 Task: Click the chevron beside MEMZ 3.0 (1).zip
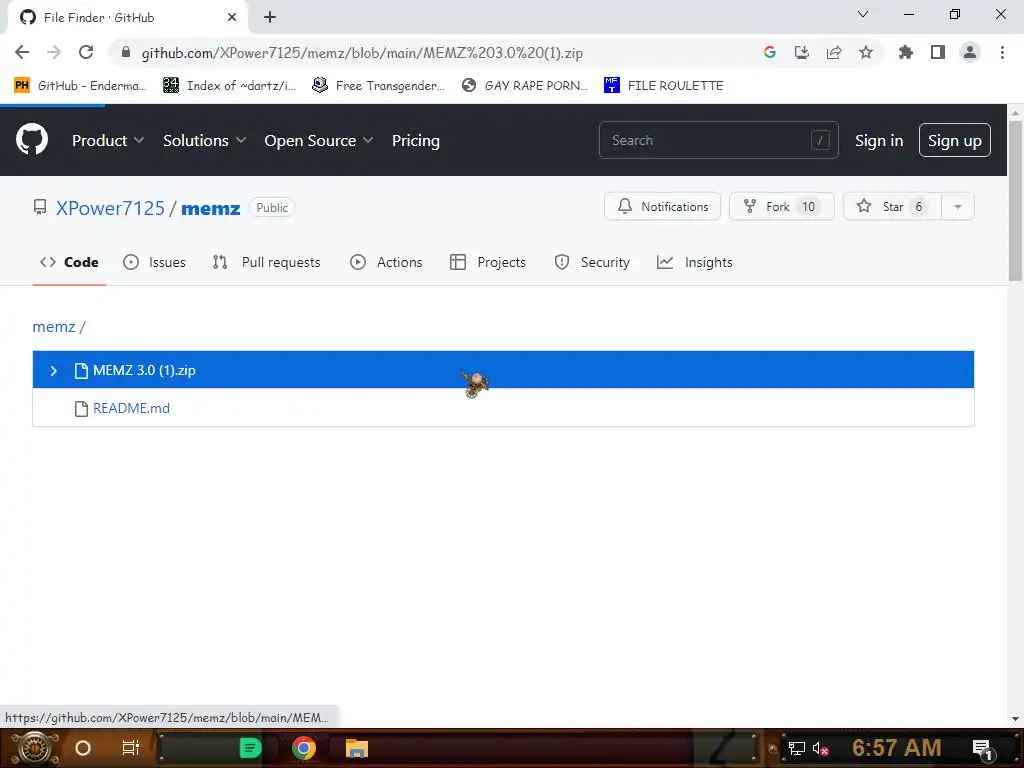point(54,370)
